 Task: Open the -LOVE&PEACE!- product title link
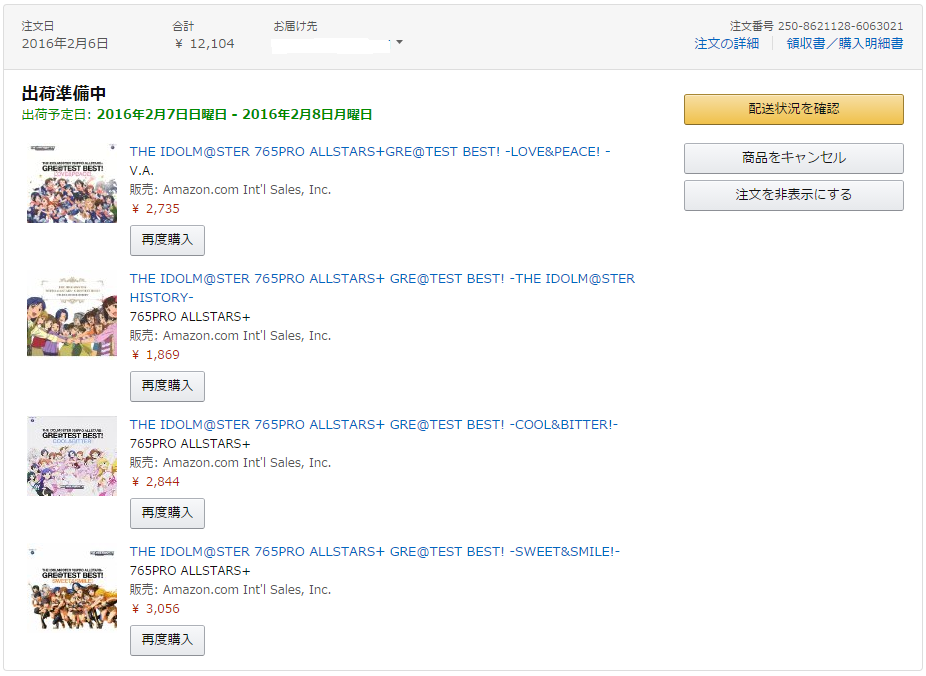pyautogui.click(x=369, y=152)
